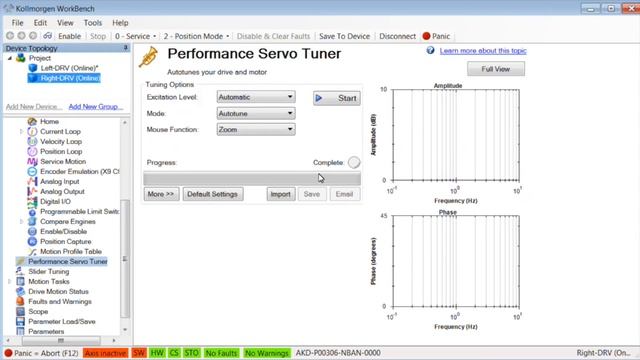The image size is (640, 360).
Task: Click the Drive Motion Status icon
Action: tap(20, 291)
